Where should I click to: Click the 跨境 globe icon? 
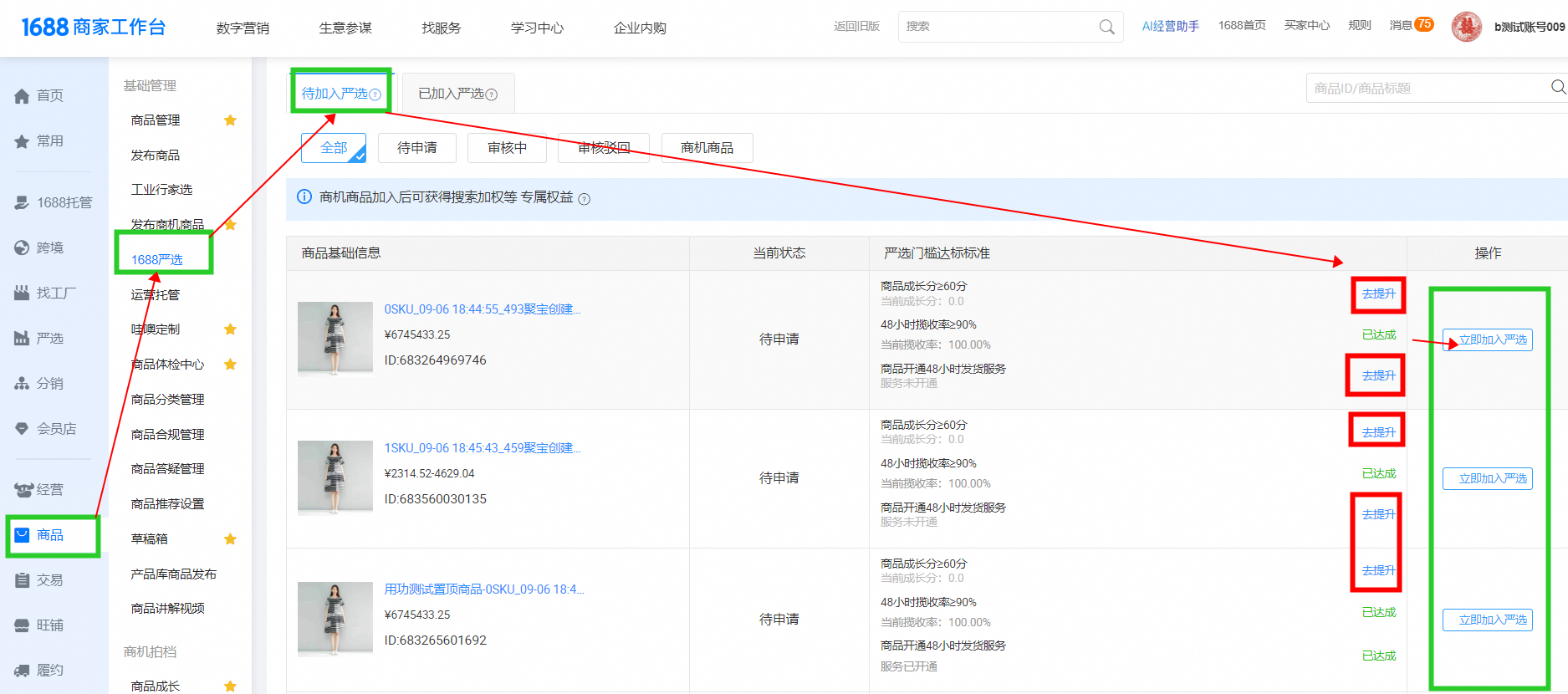23,248
